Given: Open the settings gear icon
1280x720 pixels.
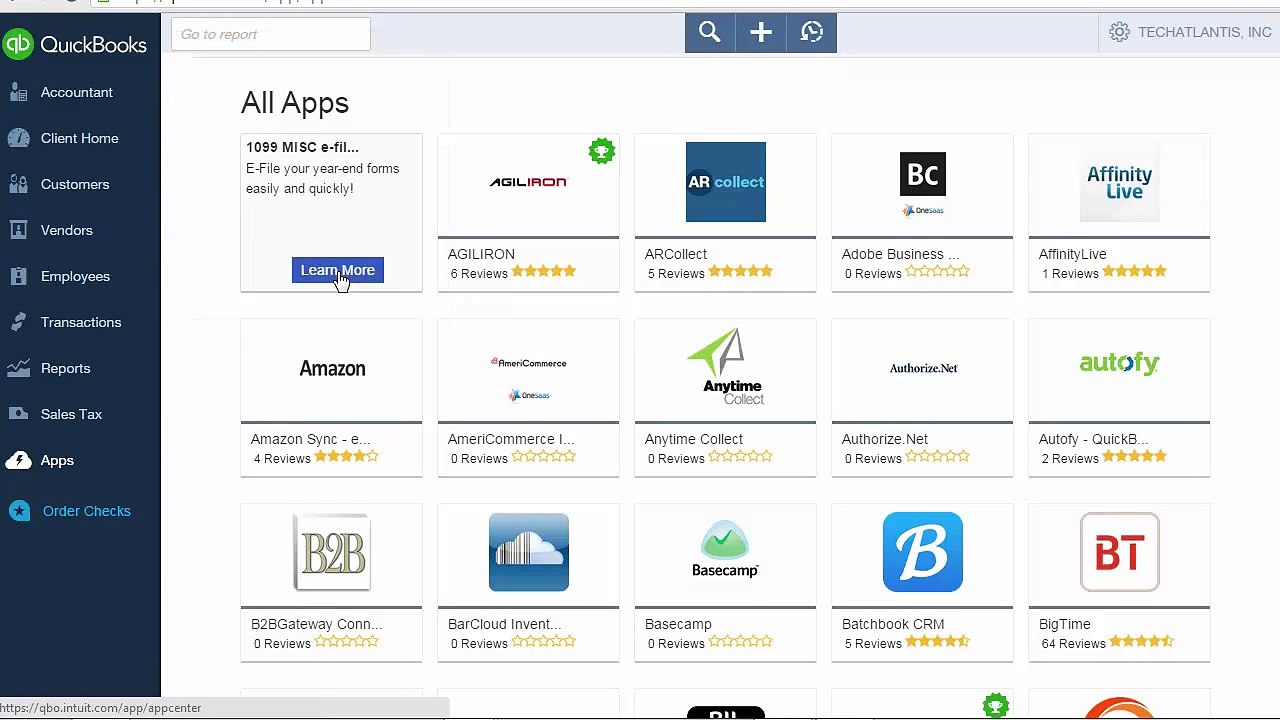Looking at the screenshot, I should tap(1119, 32).
